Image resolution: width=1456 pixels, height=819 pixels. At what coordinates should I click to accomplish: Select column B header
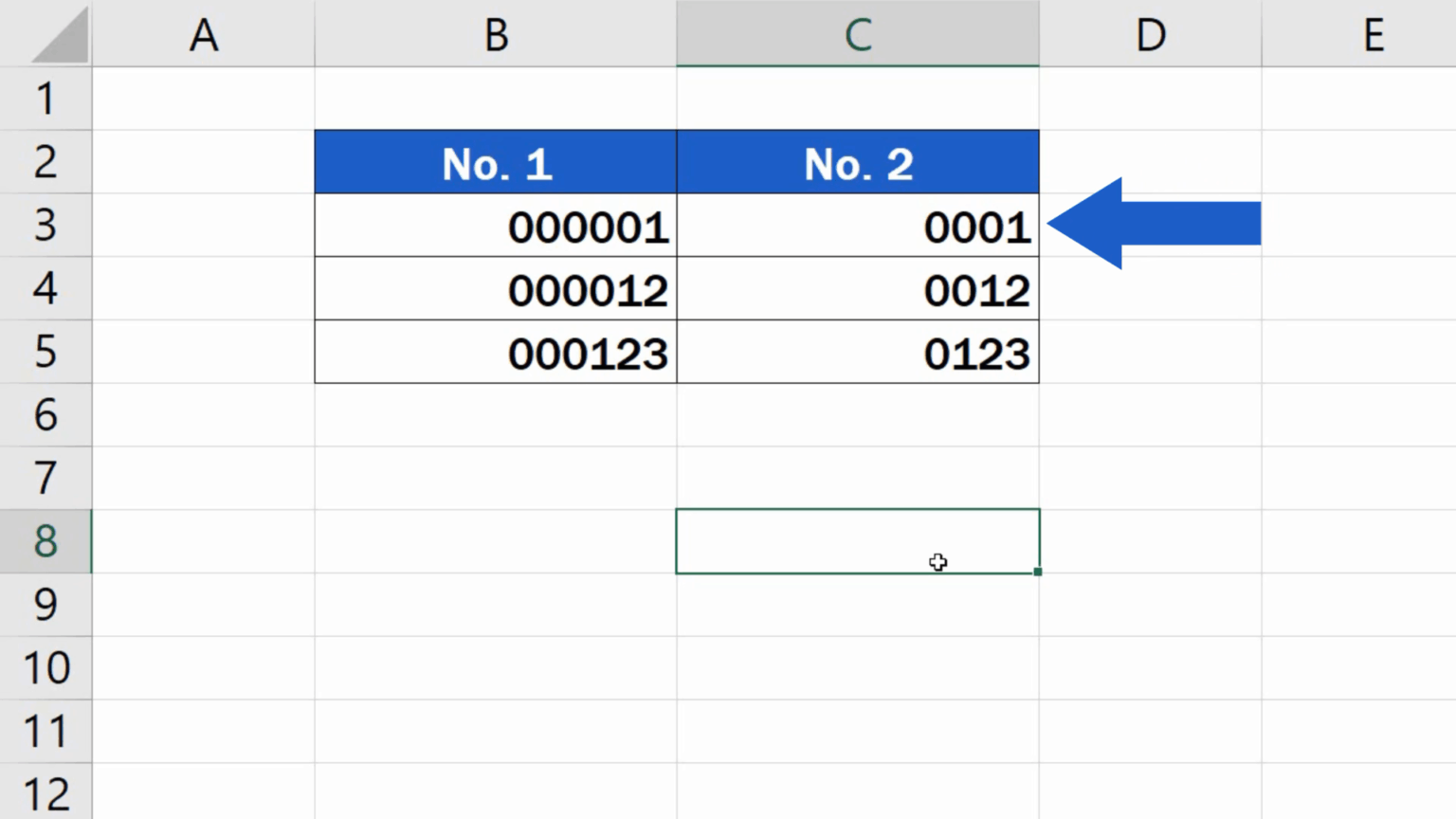(494, 35)
